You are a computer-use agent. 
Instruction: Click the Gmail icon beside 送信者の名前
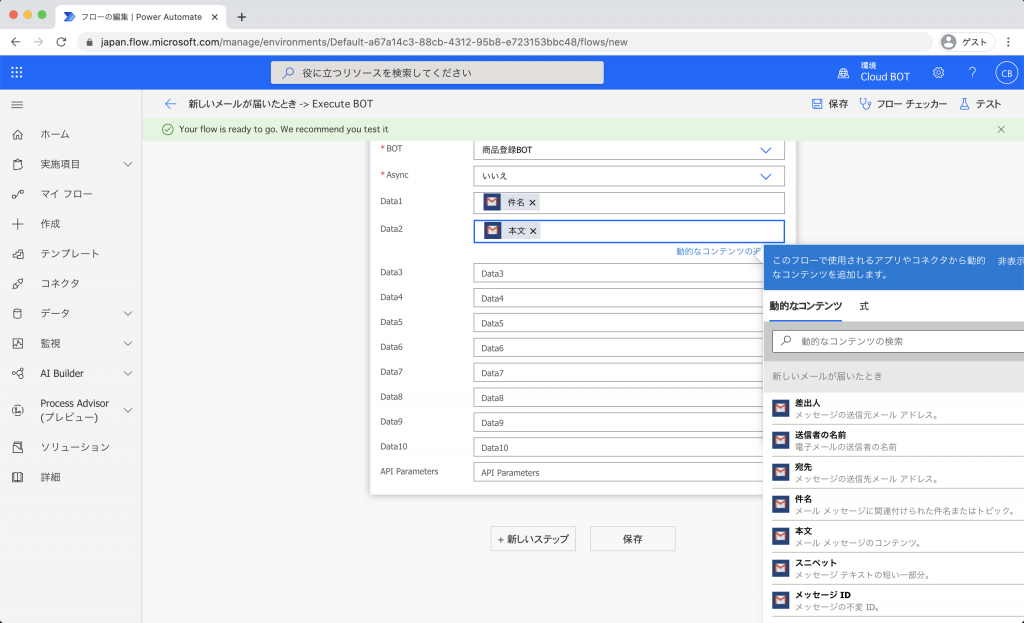tap(780, 440)
